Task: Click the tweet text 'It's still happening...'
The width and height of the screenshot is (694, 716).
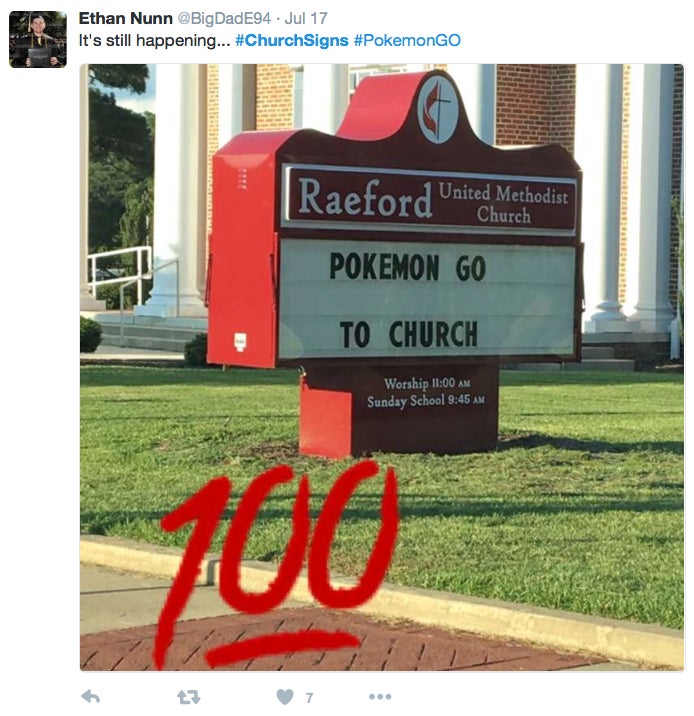Action: 154,40
